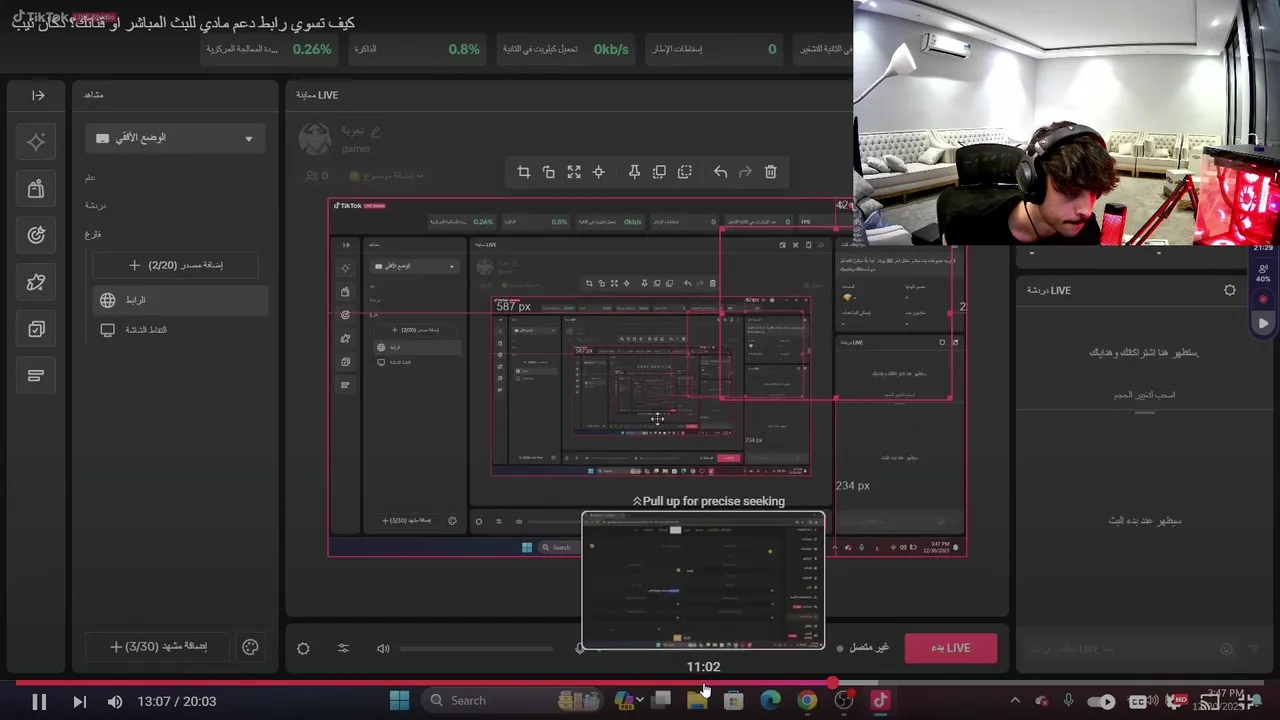Click the pin icon in preview toolbar
1280x720 pixels.
pos(634,172)
